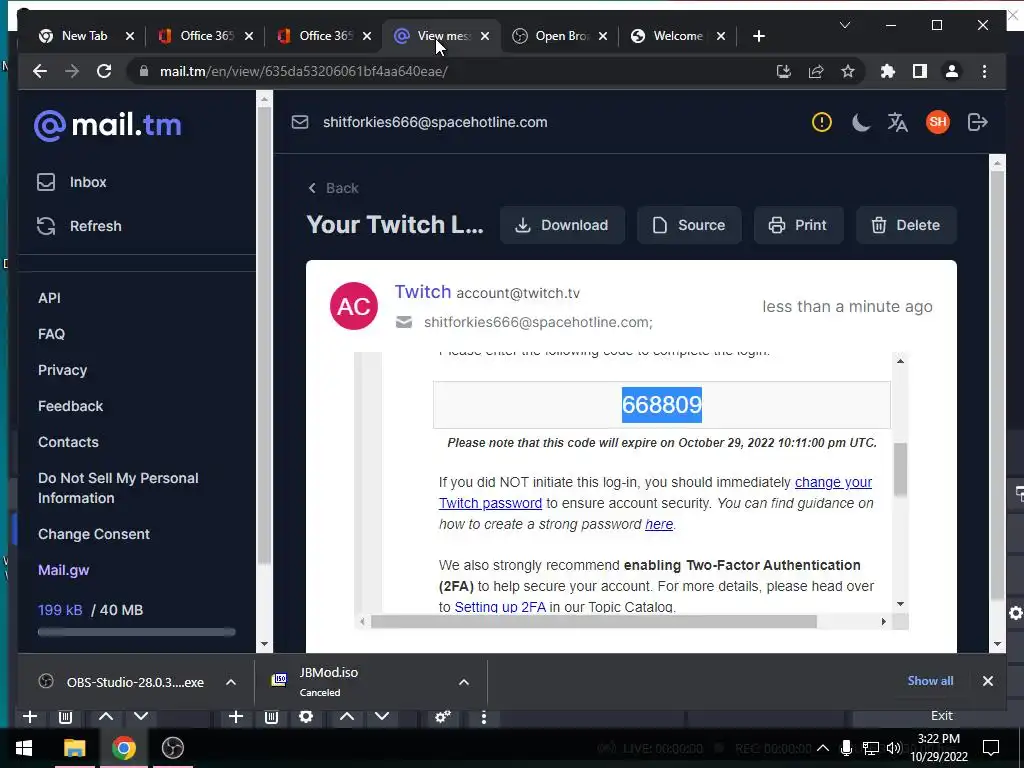Viewport: 1024px width, 768px height.
Task: Click the browser forward arrow
Action: coord(72,71)
